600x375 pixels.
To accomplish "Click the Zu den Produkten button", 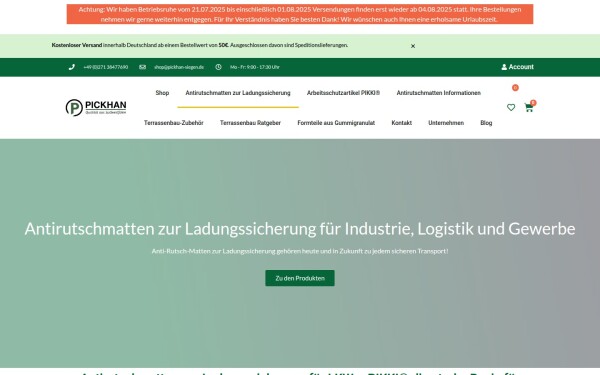I will pyautogui.click(x=300, y=278).
